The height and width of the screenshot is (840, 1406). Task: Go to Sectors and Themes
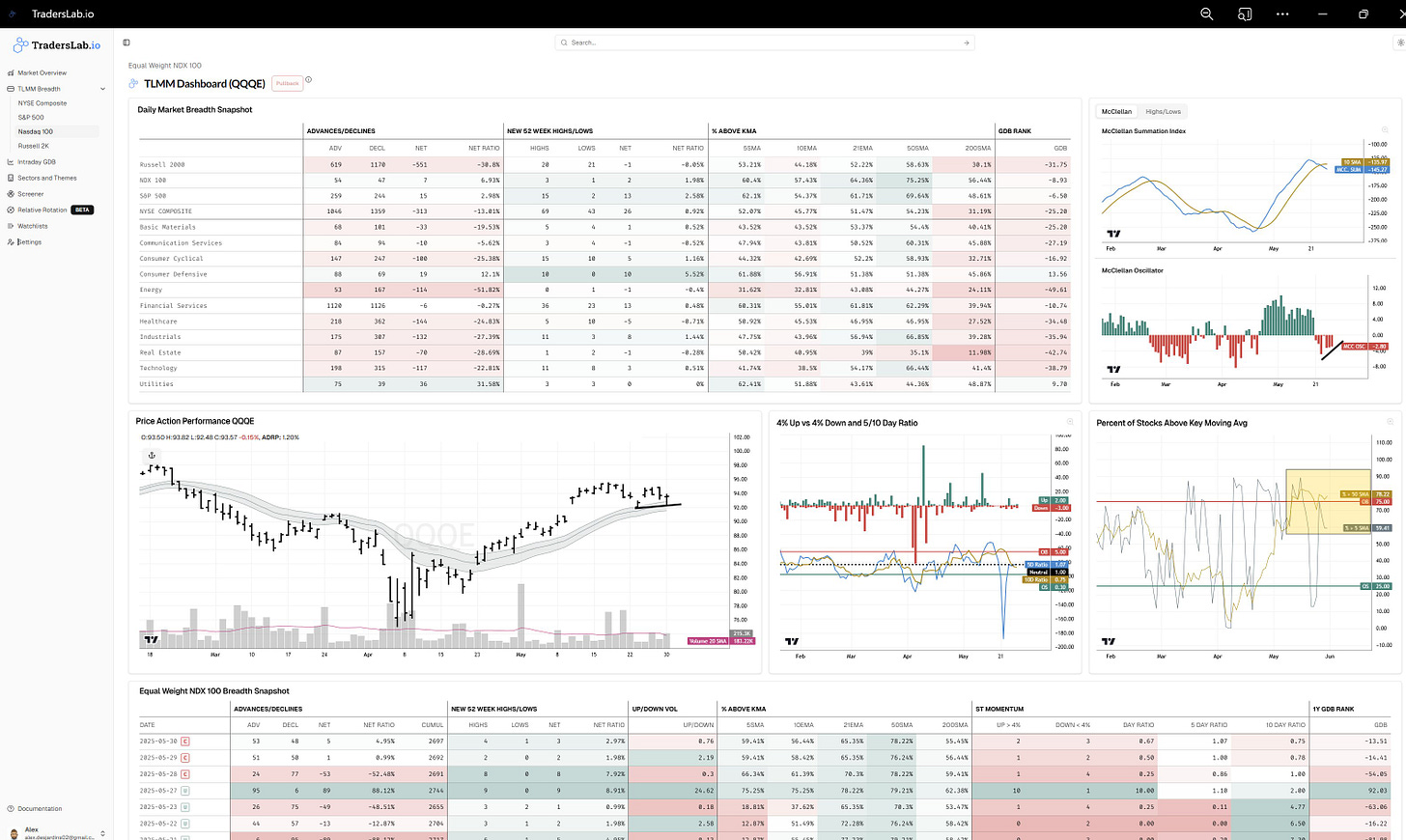47,178
